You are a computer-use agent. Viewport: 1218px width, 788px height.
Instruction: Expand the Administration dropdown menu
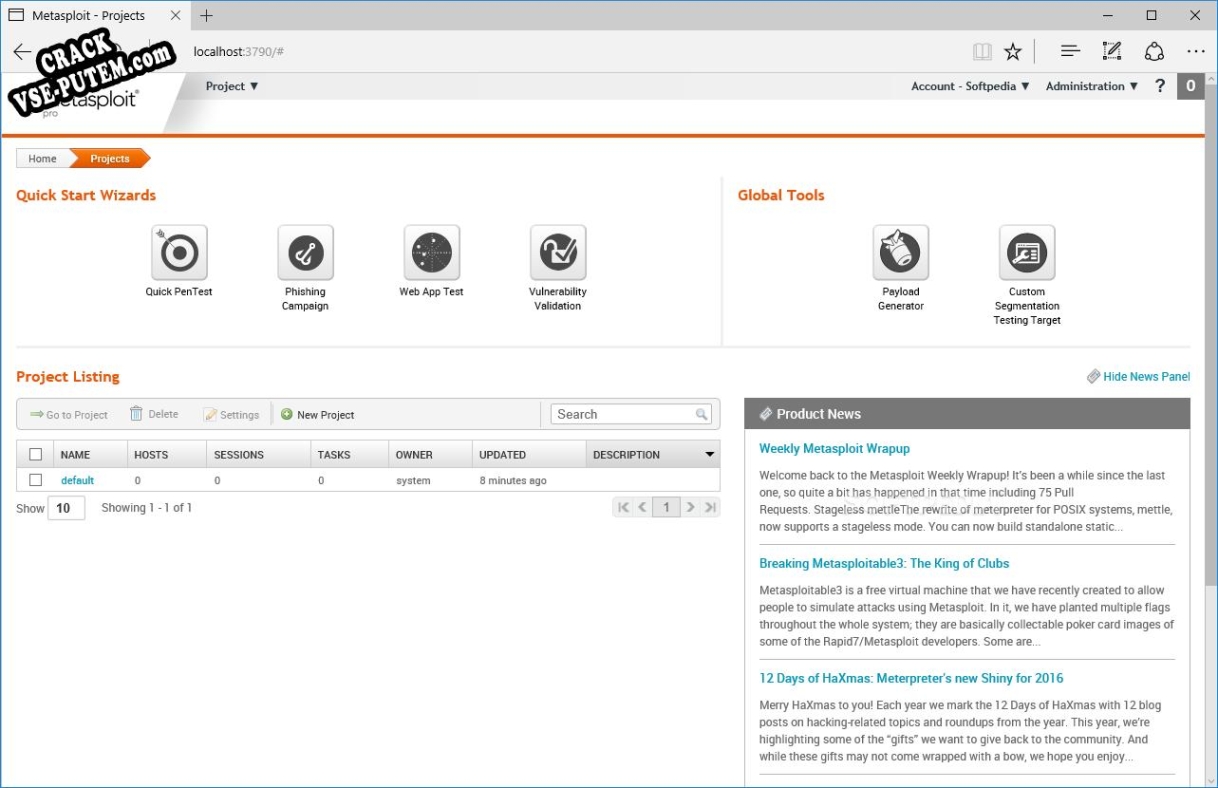click(1091, 86)
